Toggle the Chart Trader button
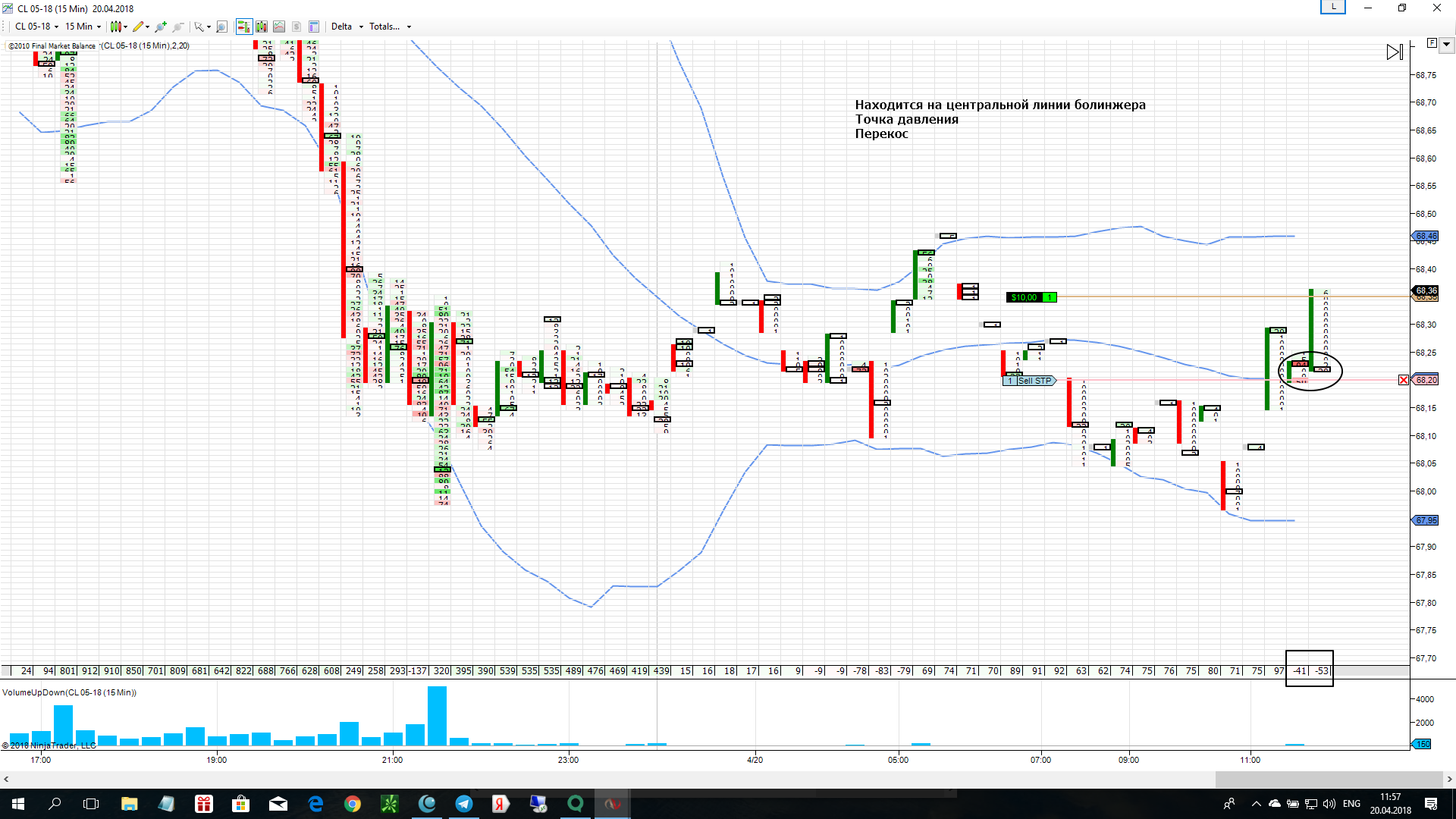The image size is (1456, 819). coord(243,27)
